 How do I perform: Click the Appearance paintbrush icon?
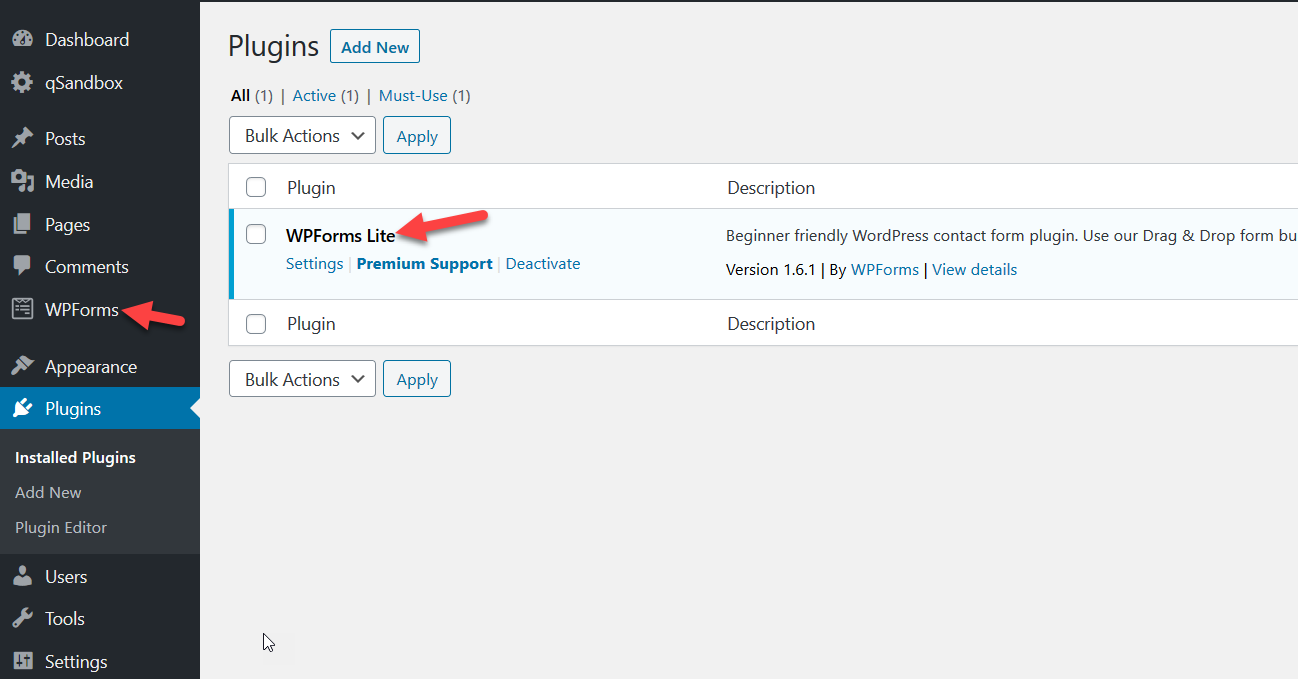click(x=22, y=367)
